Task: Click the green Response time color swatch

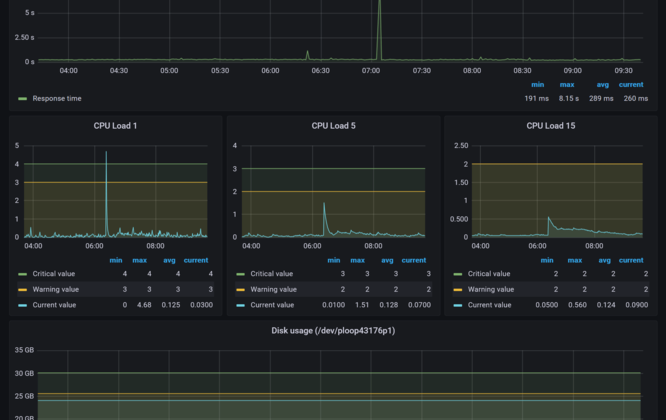Action: [x=23, y=98]
